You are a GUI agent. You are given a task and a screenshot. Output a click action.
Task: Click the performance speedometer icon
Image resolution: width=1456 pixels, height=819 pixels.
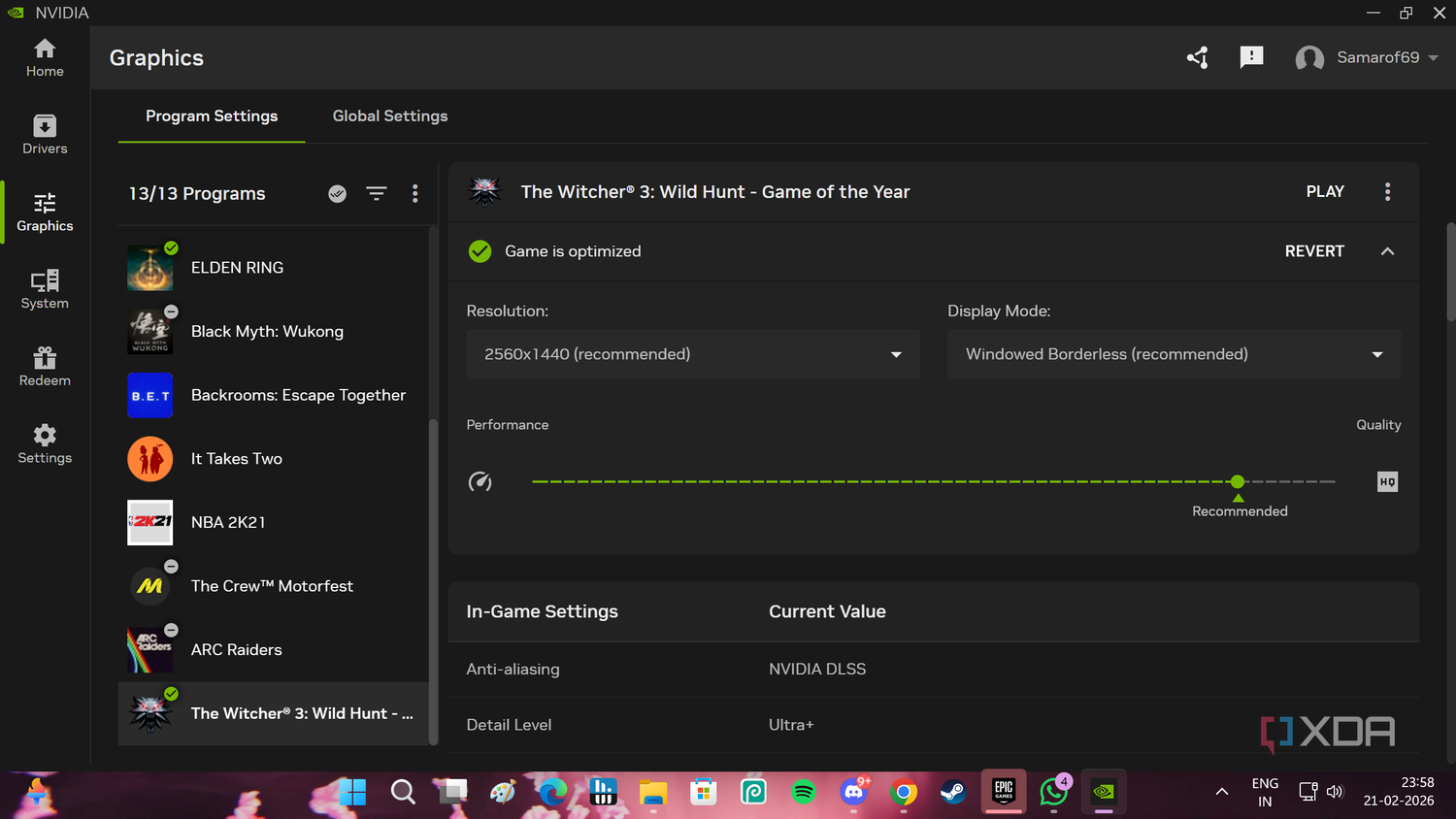coord(480,481)
